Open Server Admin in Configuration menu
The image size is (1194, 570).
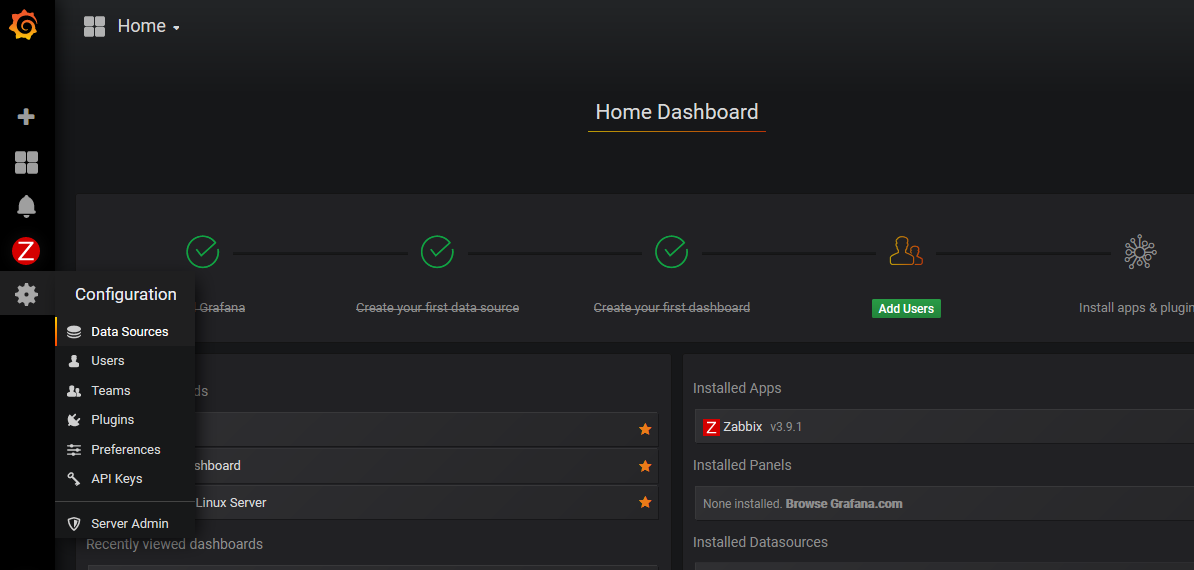click(x=125, y=524)
